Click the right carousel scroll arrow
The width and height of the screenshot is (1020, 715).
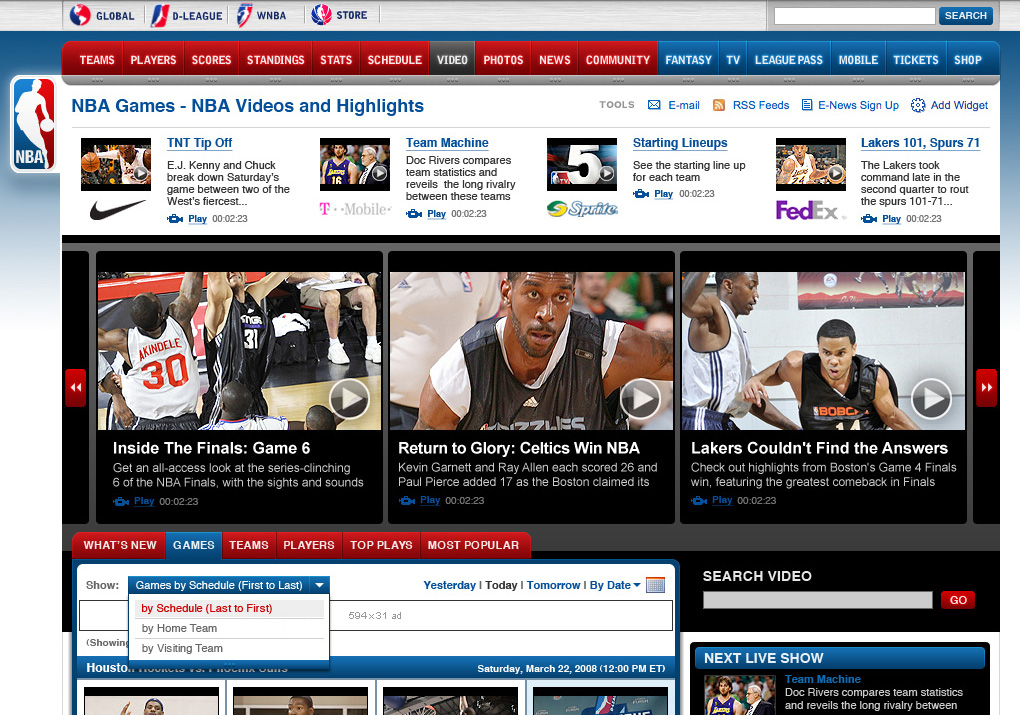986,388
